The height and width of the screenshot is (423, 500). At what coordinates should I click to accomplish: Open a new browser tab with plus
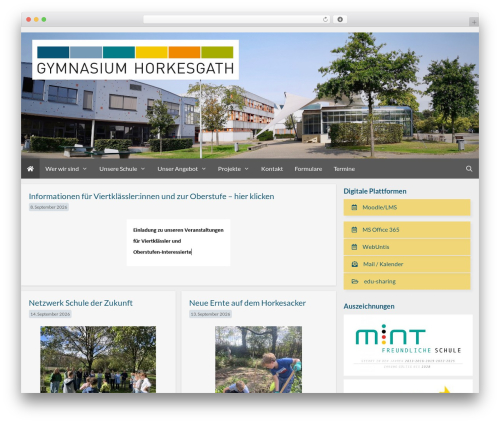474,22
